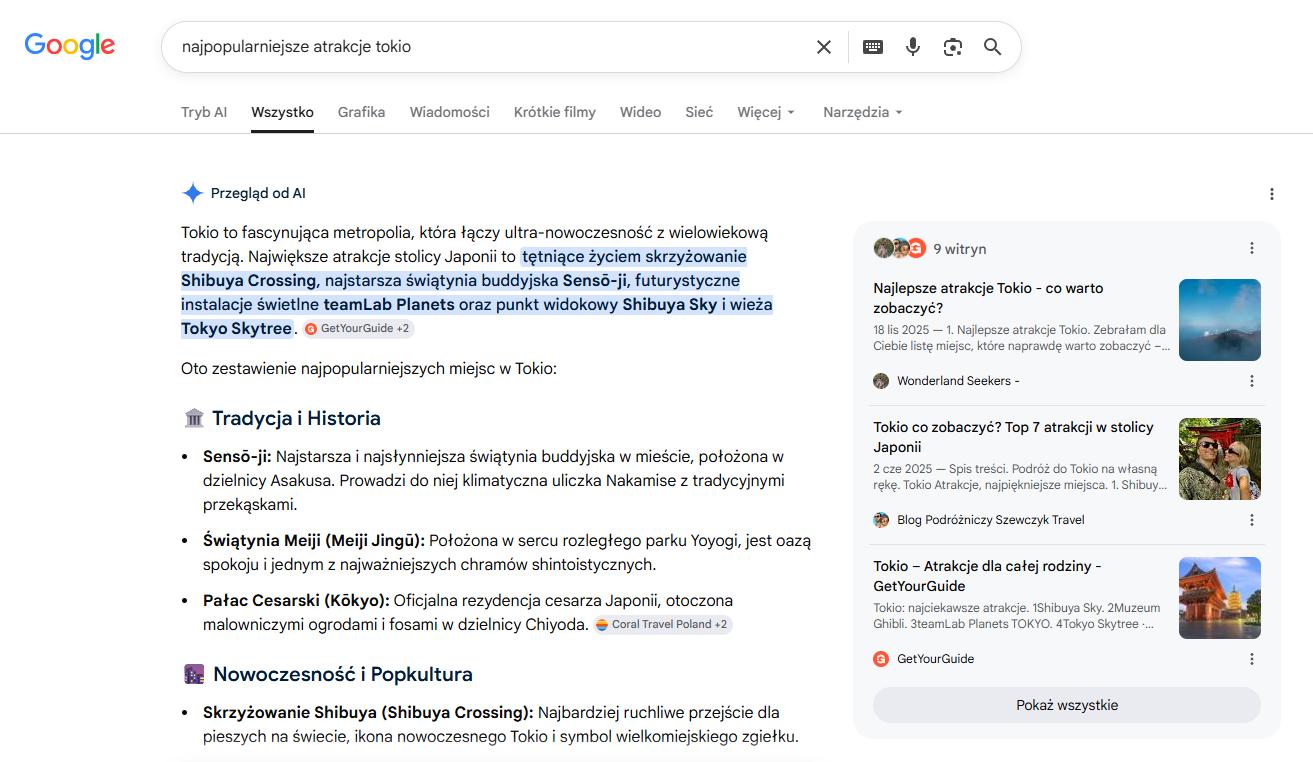Screen dimensions: 1313x762
Task: Click the Nowoczesność i Popkultura heading
Action: (x=343, y=674)
